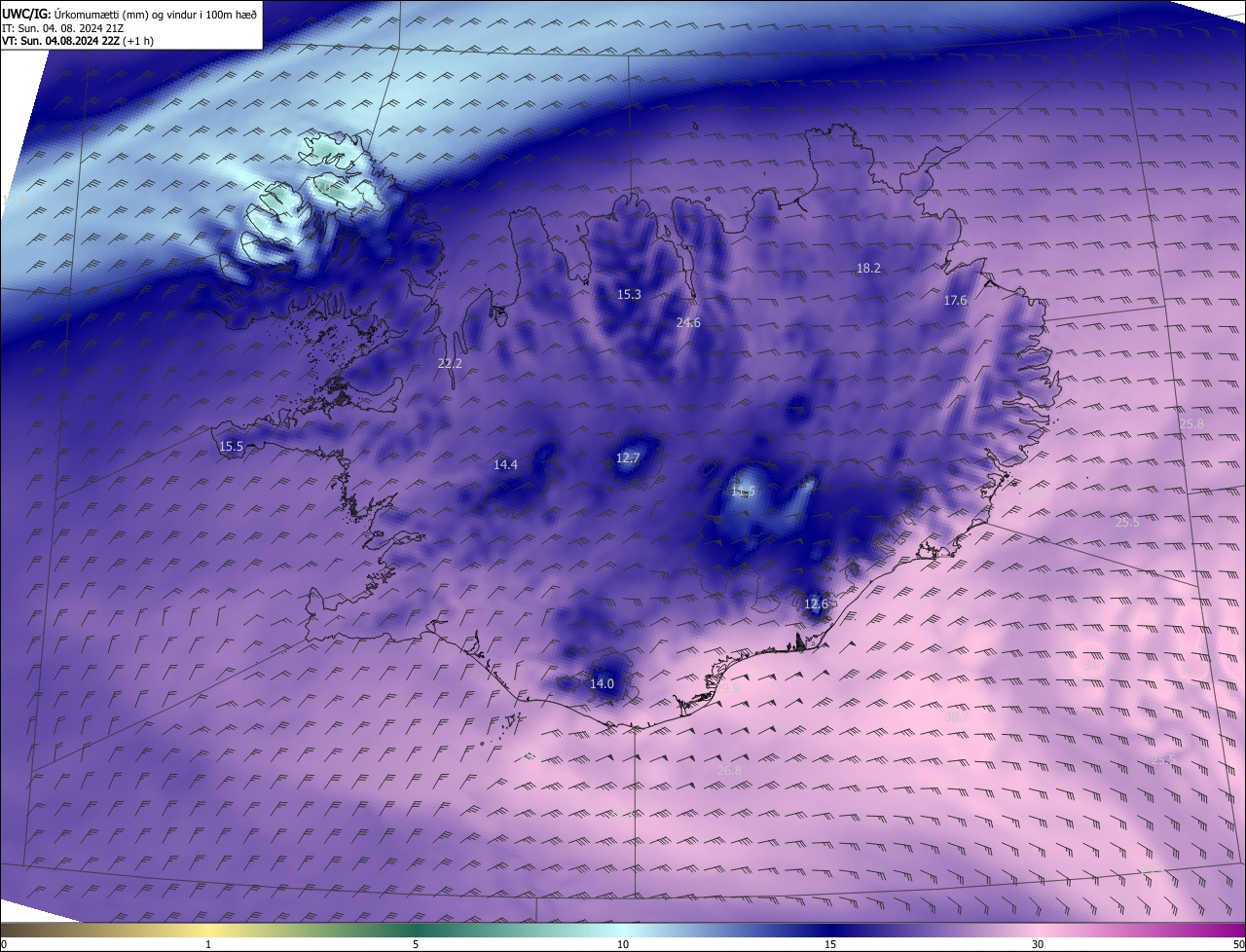Click the 24.6 value label
The image size is (1246, 952).
click(688, 322)
